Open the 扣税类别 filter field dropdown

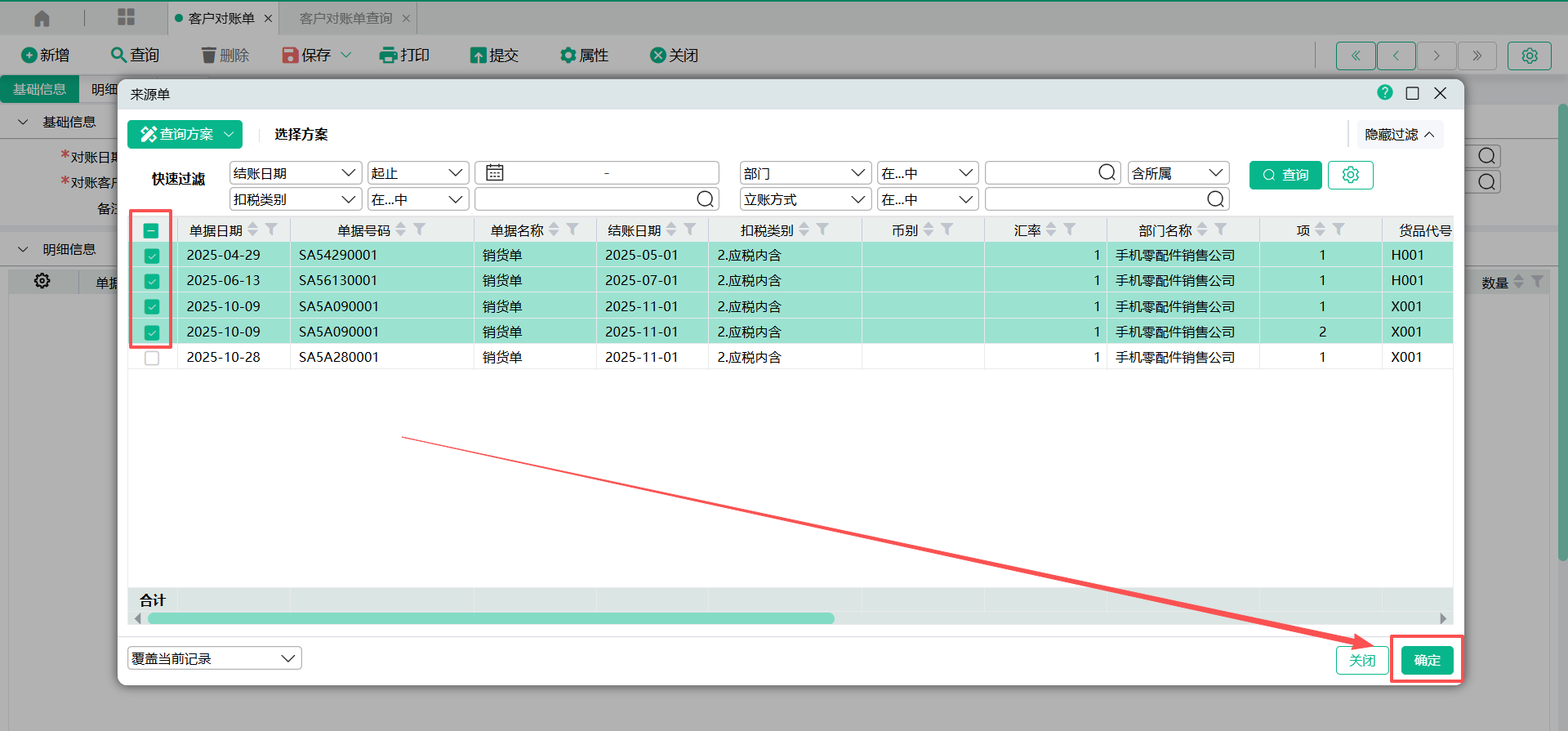(295, 199)
